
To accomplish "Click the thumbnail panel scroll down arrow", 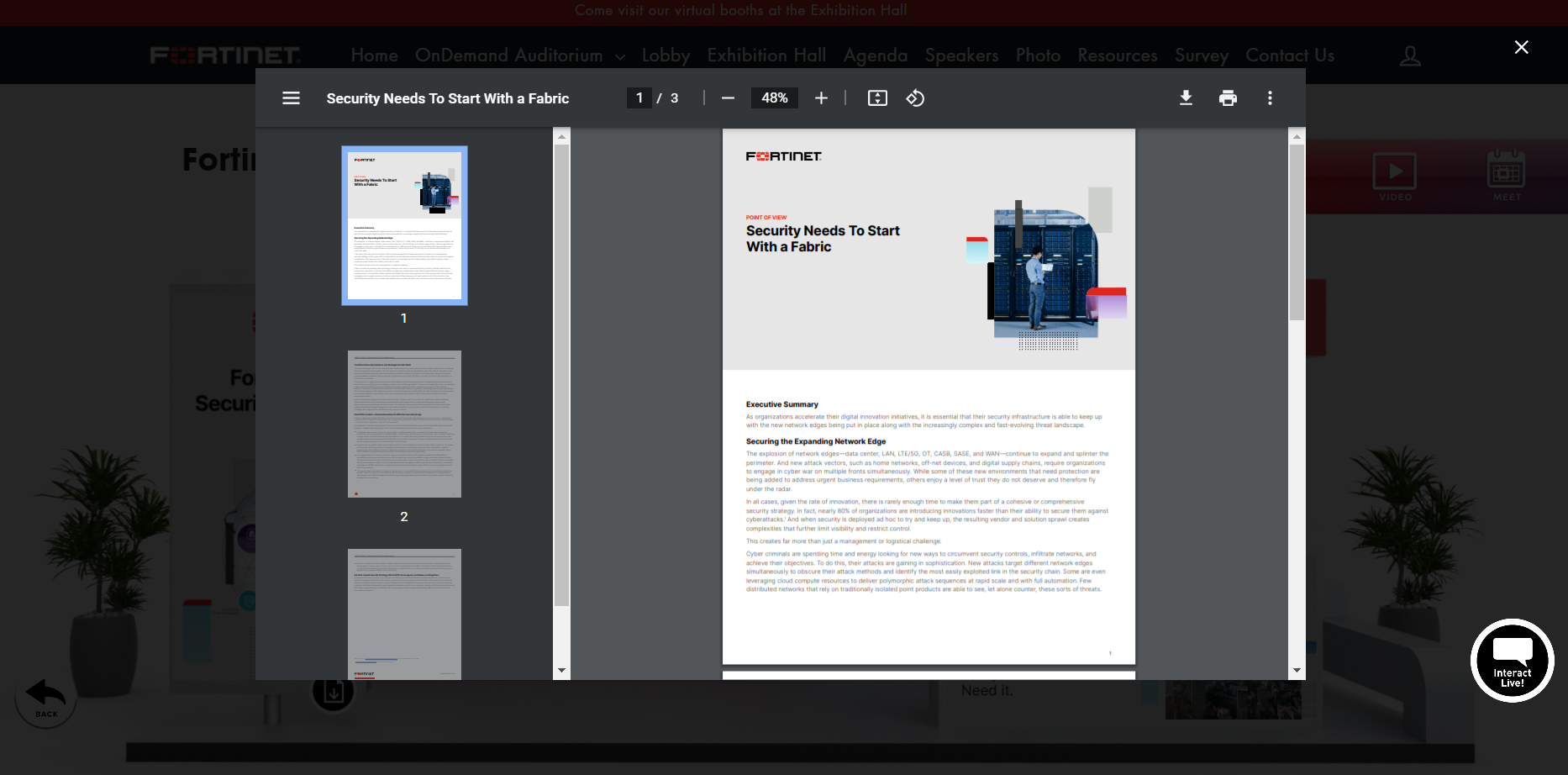I will (x=561, y=671).
